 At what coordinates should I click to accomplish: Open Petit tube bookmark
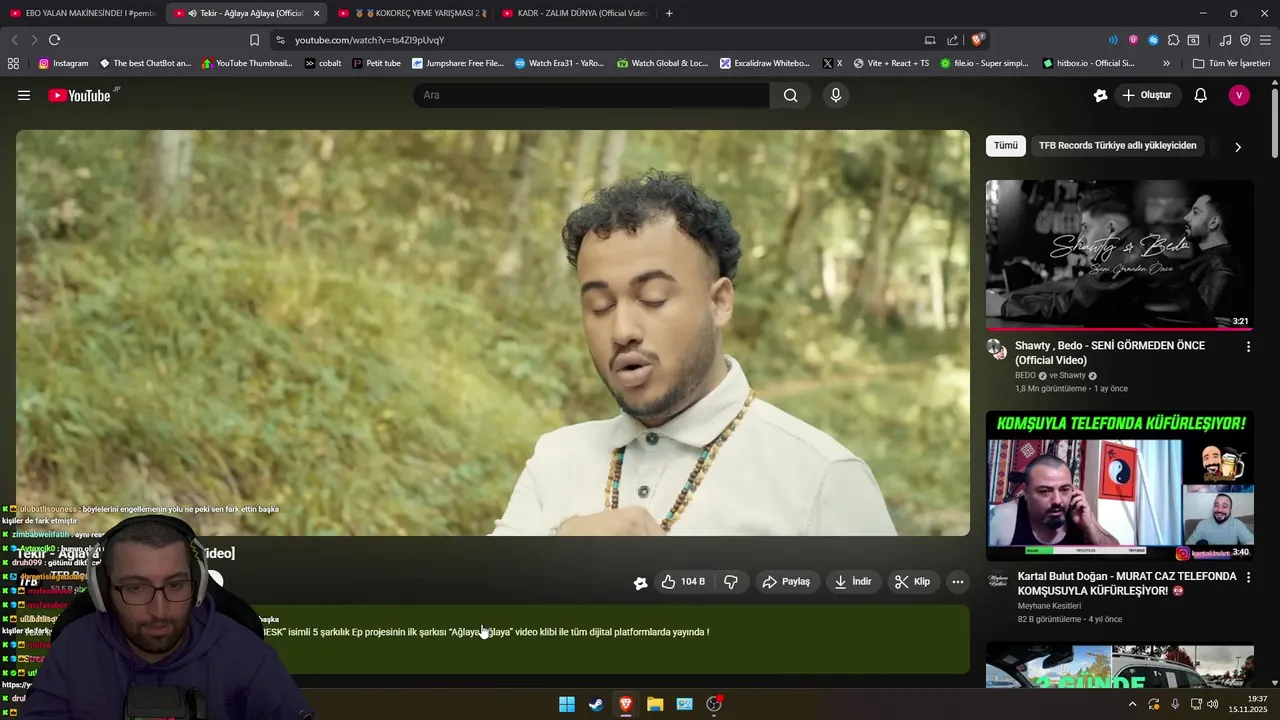376,63
